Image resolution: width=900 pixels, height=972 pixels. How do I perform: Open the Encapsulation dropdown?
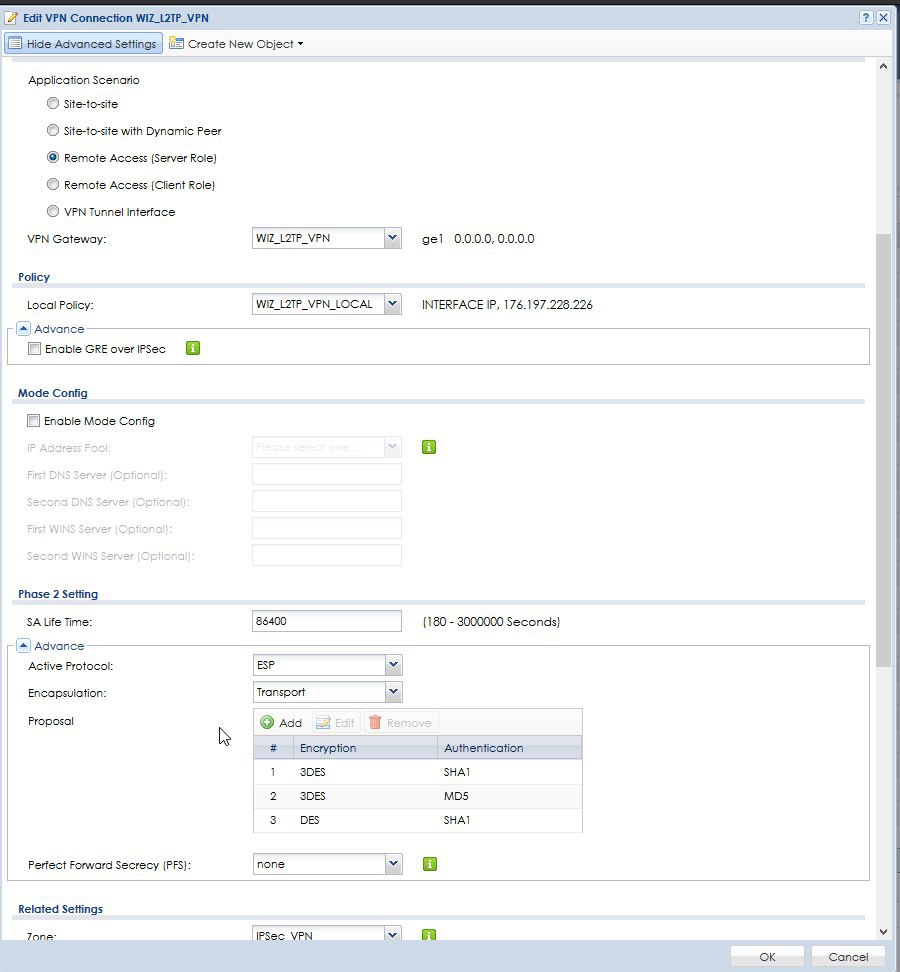393,692
